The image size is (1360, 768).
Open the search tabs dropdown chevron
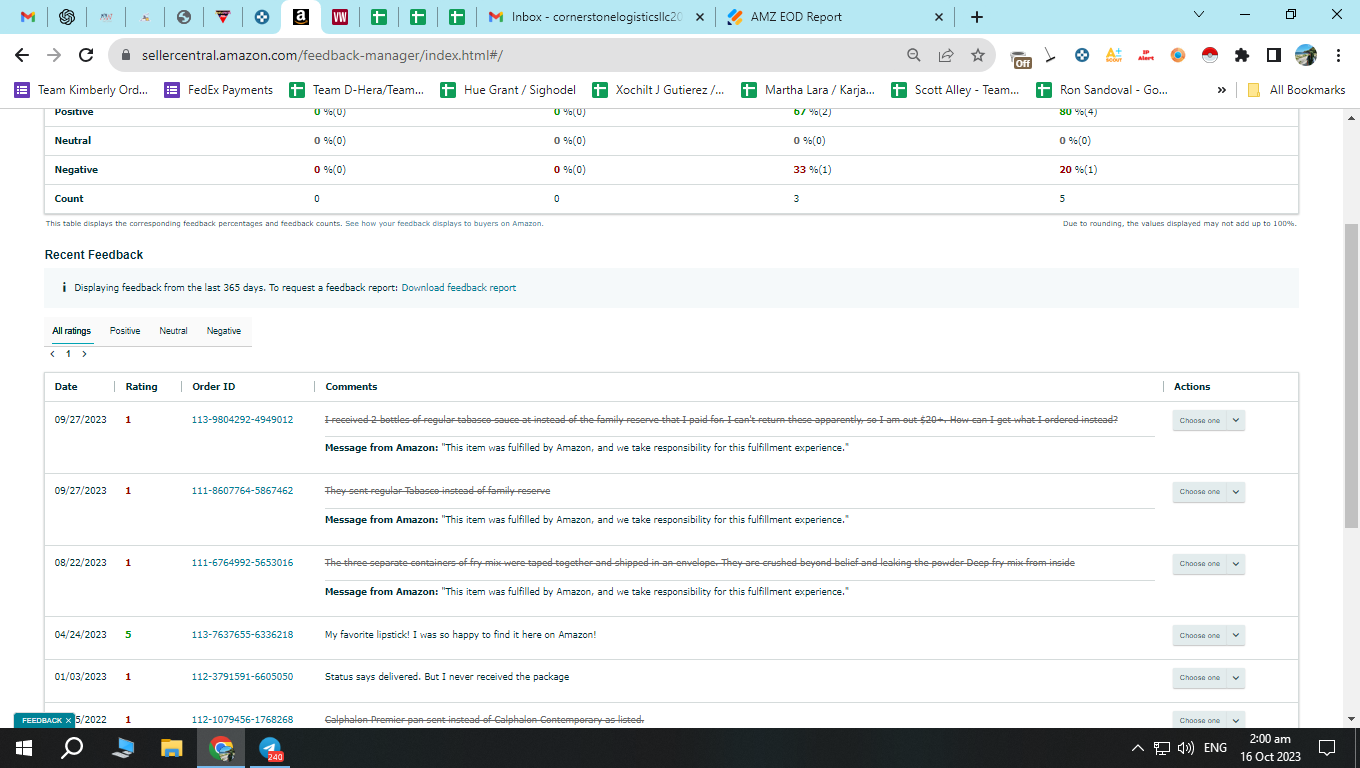1200,15
